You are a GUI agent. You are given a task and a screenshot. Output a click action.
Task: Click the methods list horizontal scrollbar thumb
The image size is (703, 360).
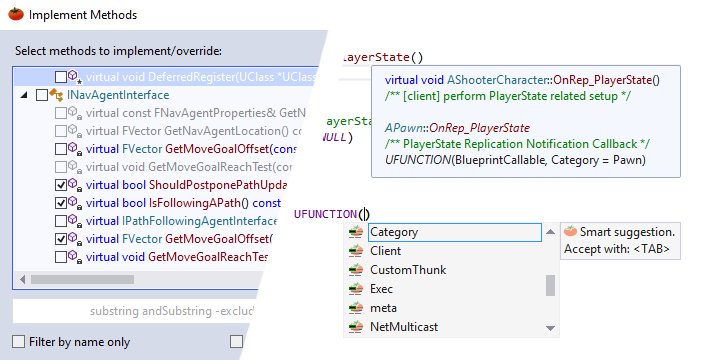coord(82,280)
